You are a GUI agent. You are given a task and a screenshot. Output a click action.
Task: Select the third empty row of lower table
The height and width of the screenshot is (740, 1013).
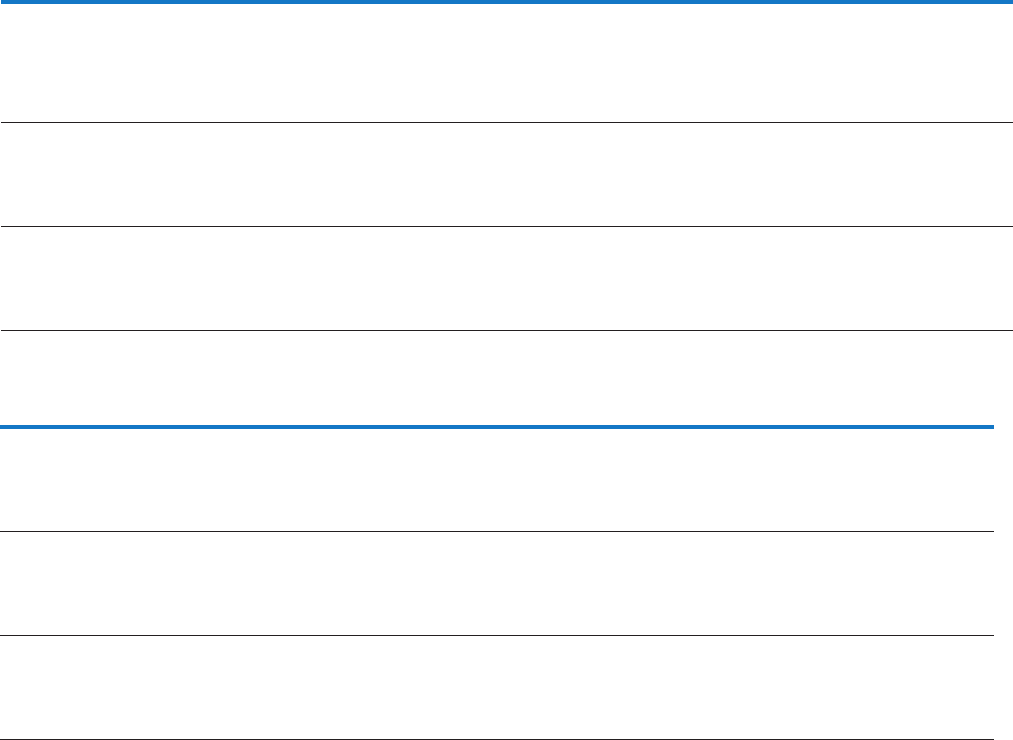(x=497, y=688)
